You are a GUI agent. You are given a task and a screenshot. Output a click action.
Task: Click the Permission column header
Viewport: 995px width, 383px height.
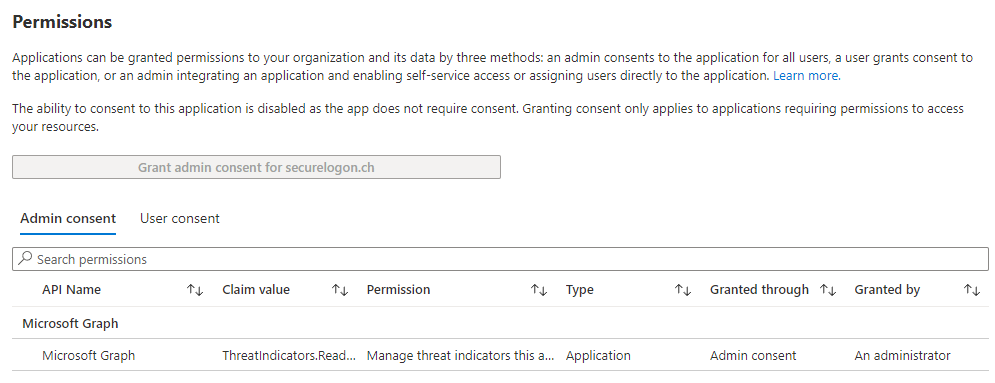tap(399, 290)
